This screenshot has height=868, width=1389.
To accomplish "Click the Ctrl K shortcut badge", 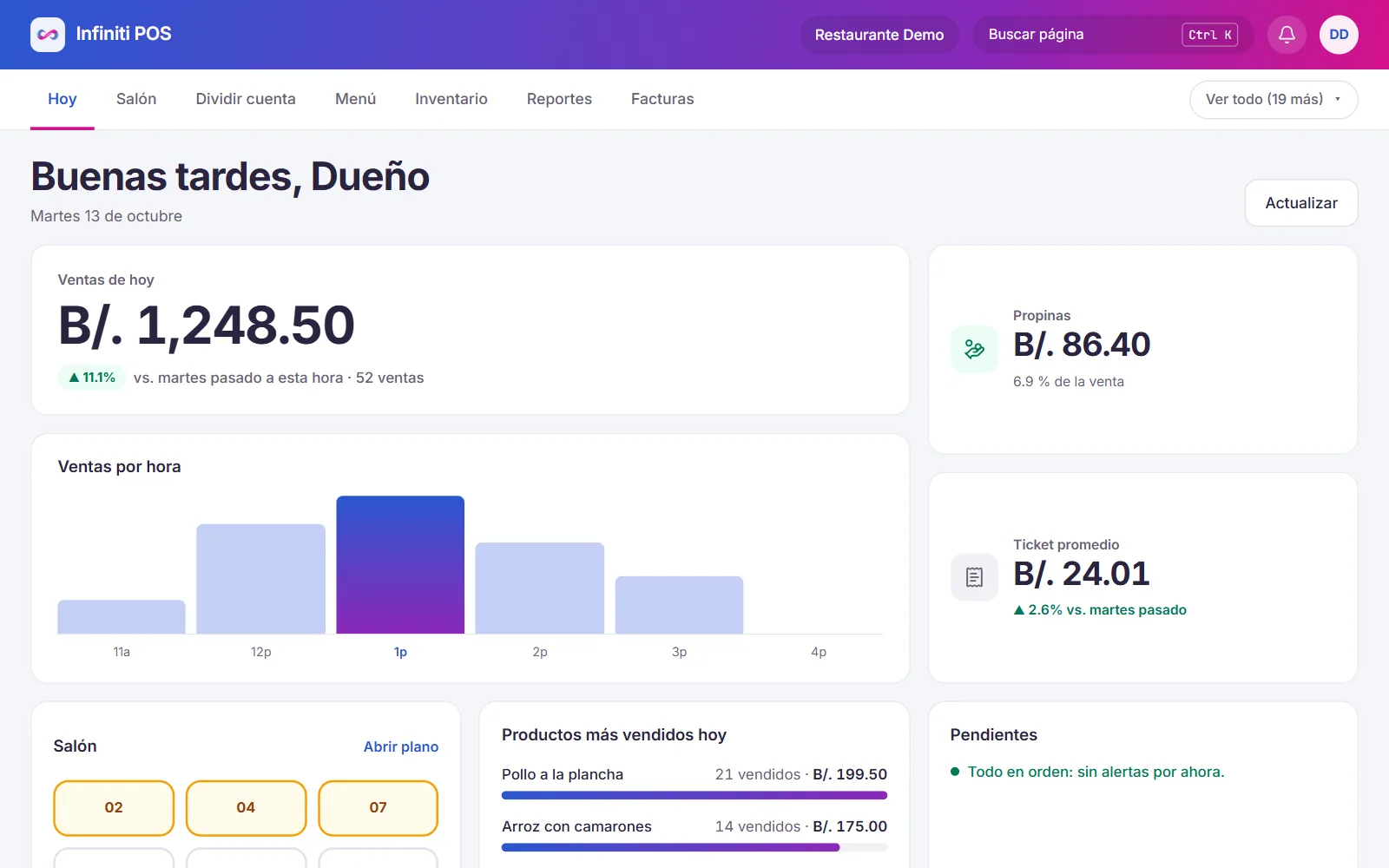I will click(x=1209, y=35).
